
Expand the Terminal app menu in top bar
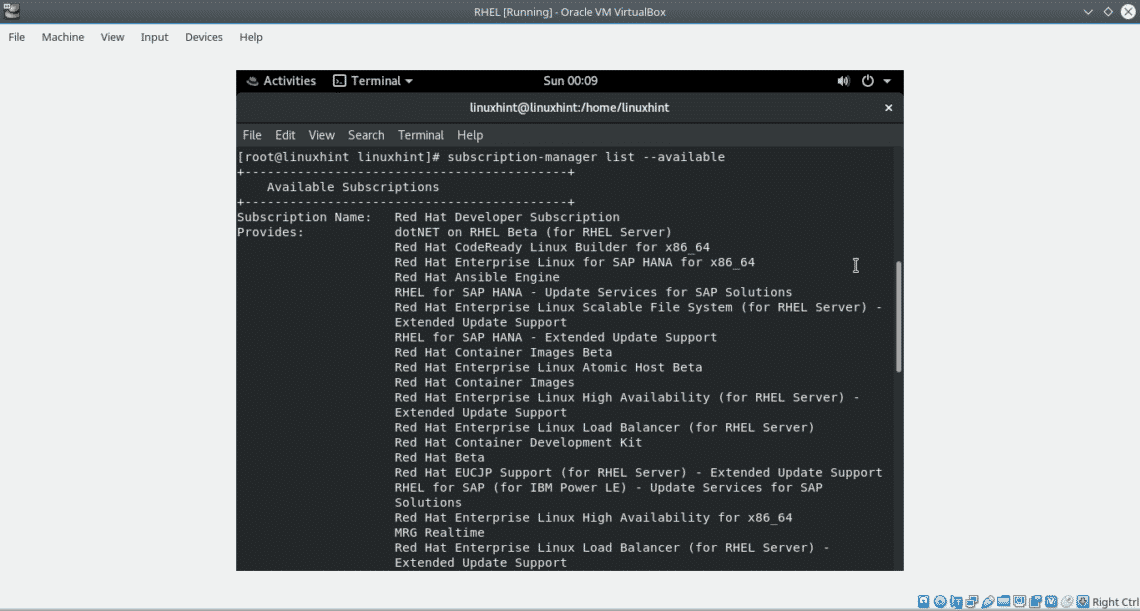373,81
